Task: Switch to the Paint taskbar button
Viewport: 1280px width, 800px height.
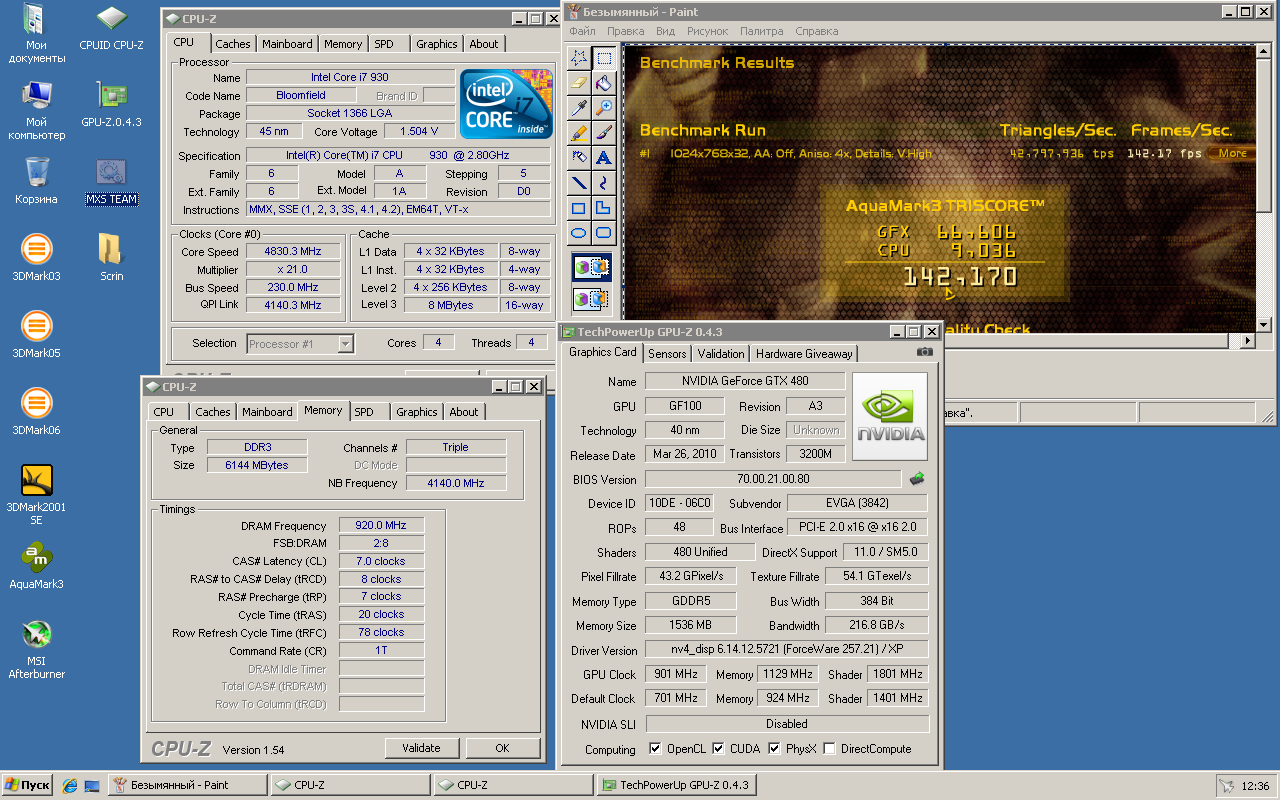Action: pyautogui.click(x=187, y=785)
